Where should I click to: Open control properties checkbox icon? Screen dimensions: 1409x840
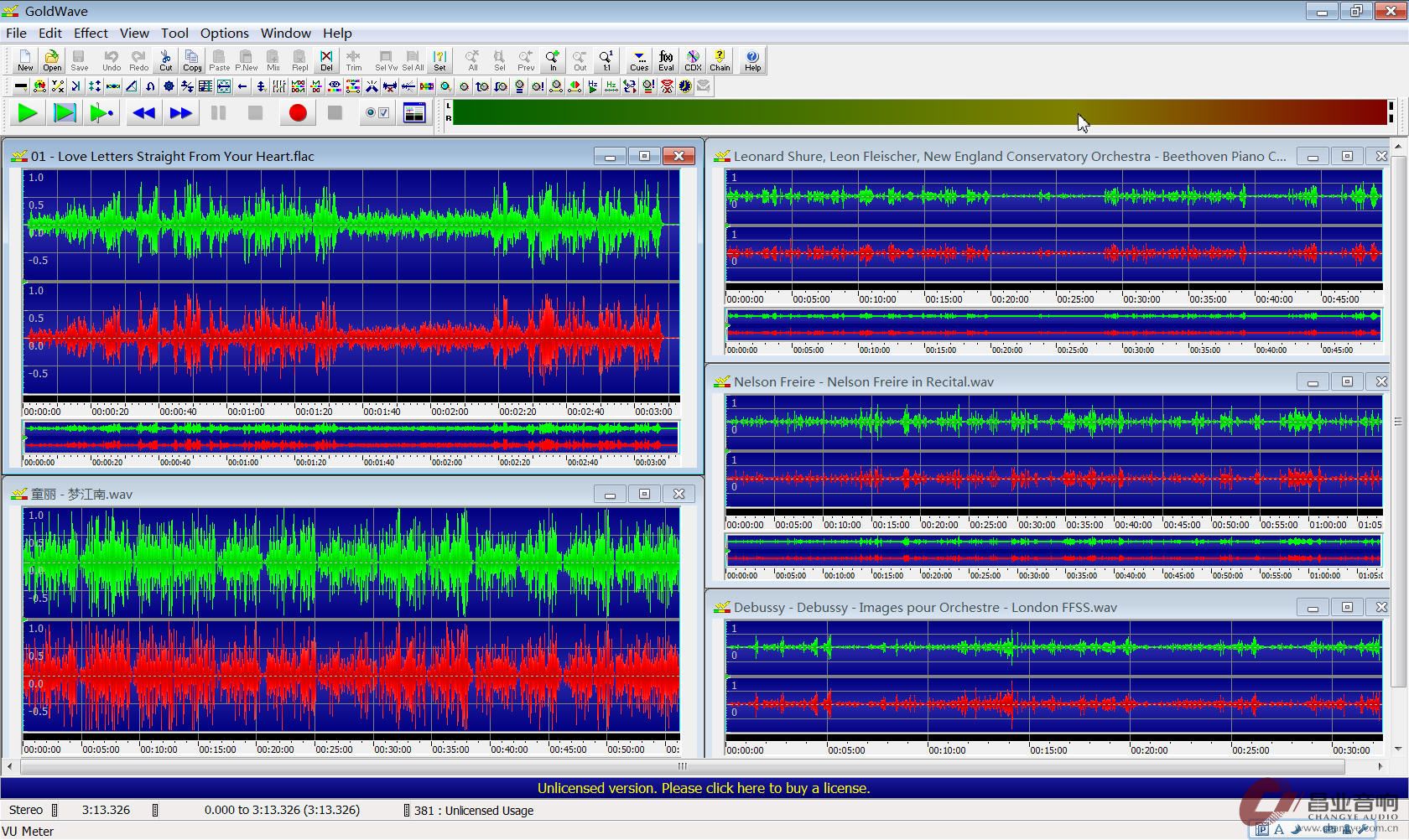click(377, 113)
